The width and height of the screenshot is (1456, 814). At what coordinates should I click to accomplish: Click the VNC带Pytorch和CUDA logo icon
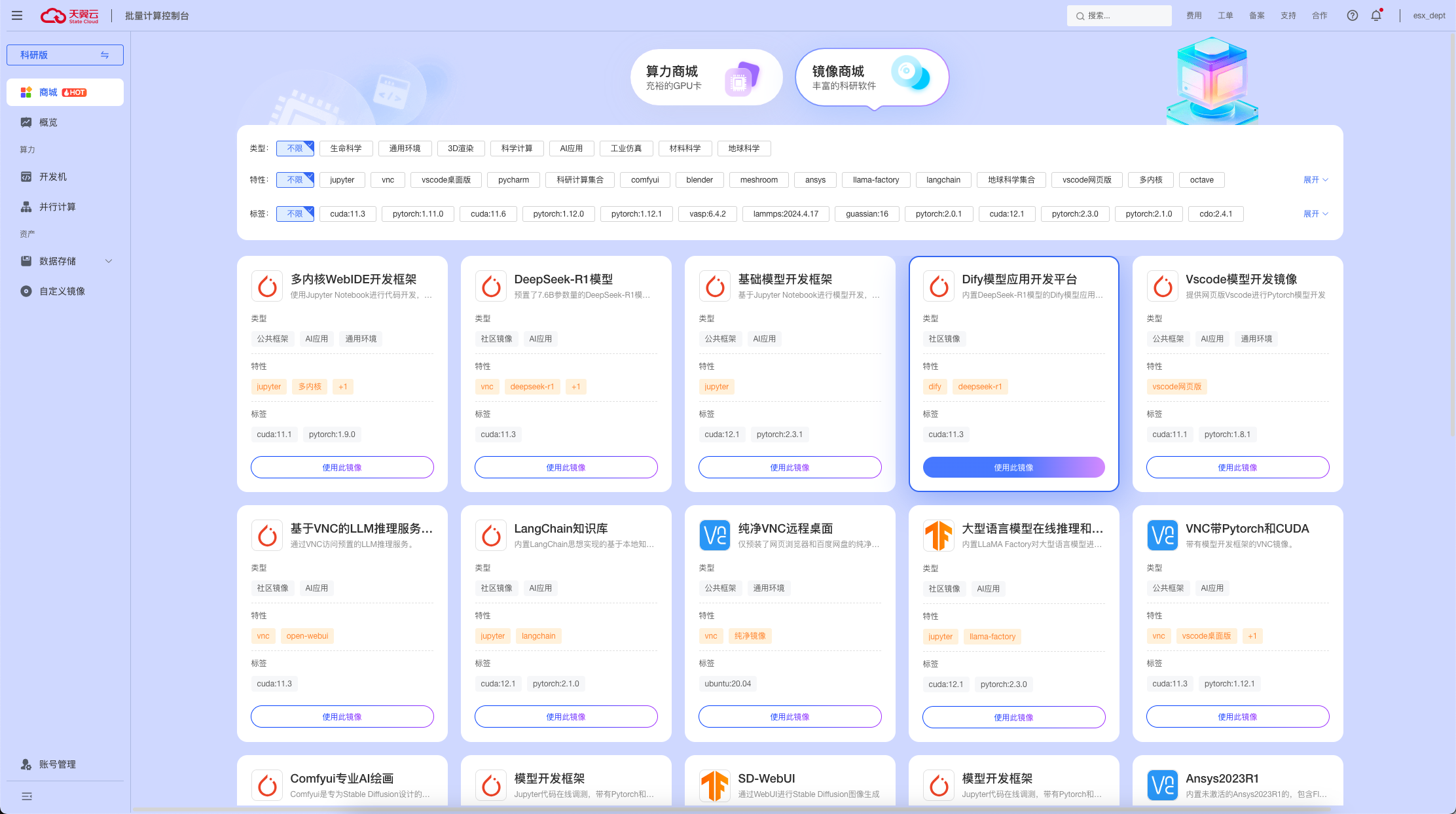click(x=1163, y=535)
